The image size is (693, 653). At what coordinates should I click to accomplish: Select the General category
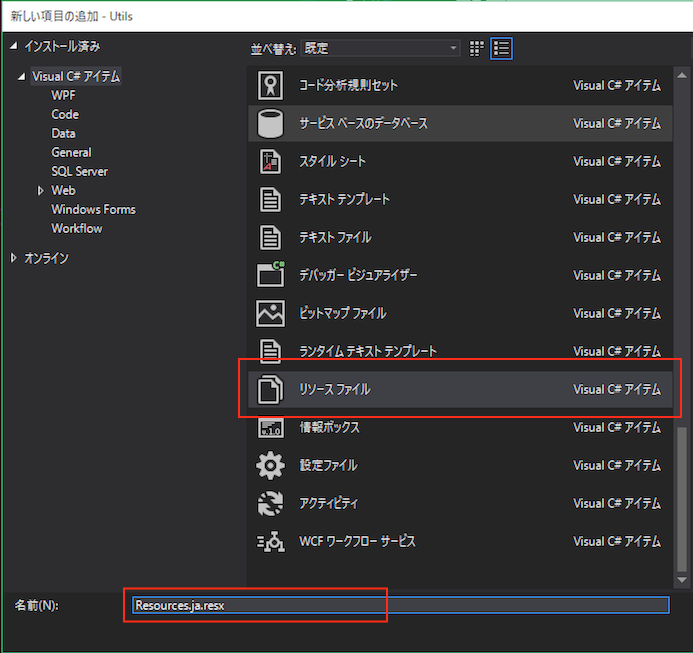(x=71, y=153)
